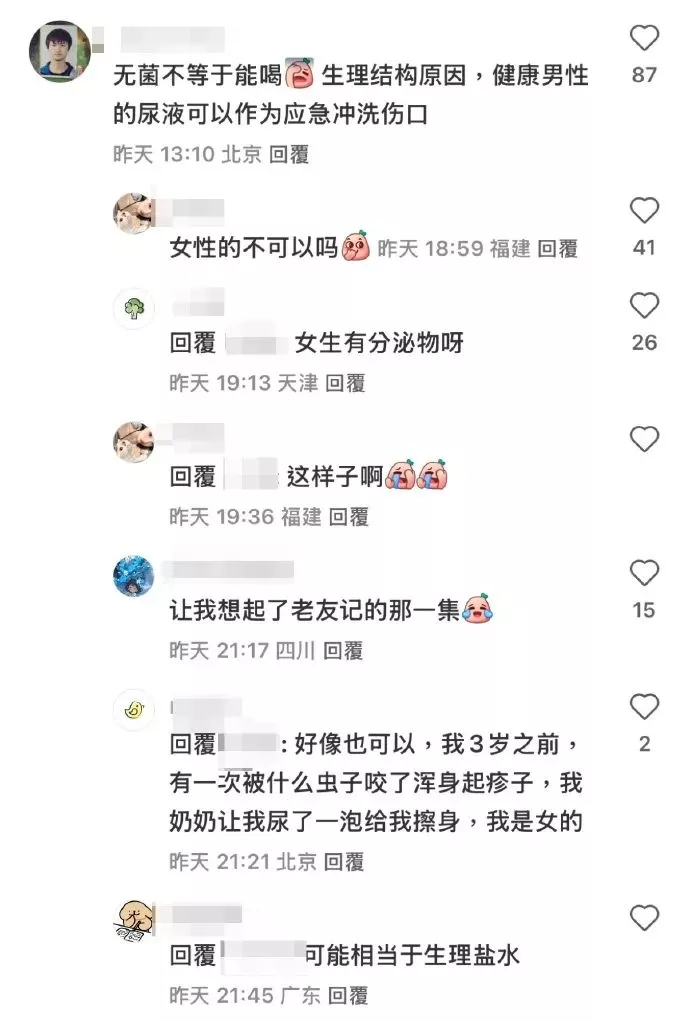
Task: Reply to the 21:17 四川 comment
Action: [343, 650]
